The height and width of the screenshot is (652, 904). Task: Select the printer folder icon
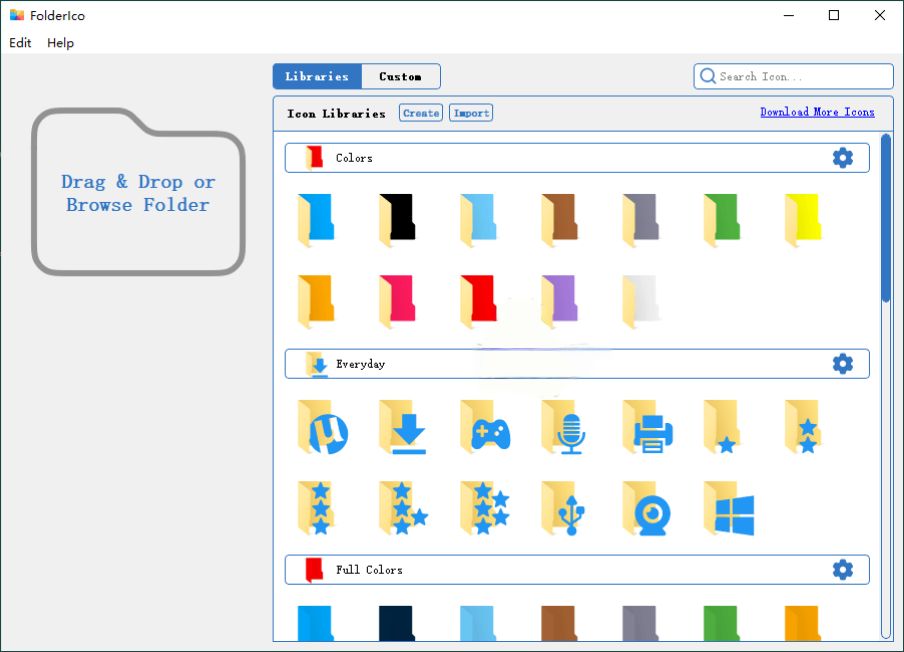[x=647, y=427]
